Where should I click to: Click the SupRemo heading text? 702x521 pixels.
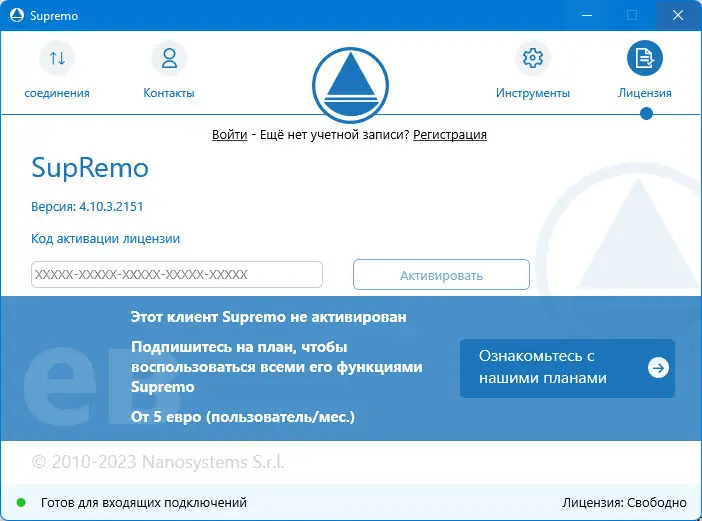pos(90,168)
